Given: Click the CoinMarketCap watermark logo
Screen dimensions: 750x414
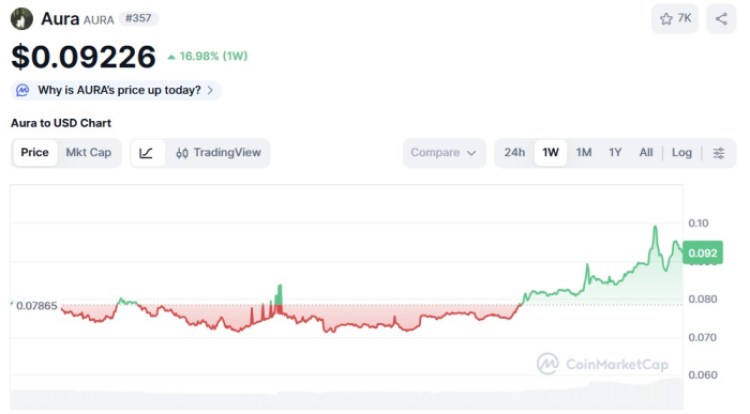Looking at the screenshot, I should 547,364.
